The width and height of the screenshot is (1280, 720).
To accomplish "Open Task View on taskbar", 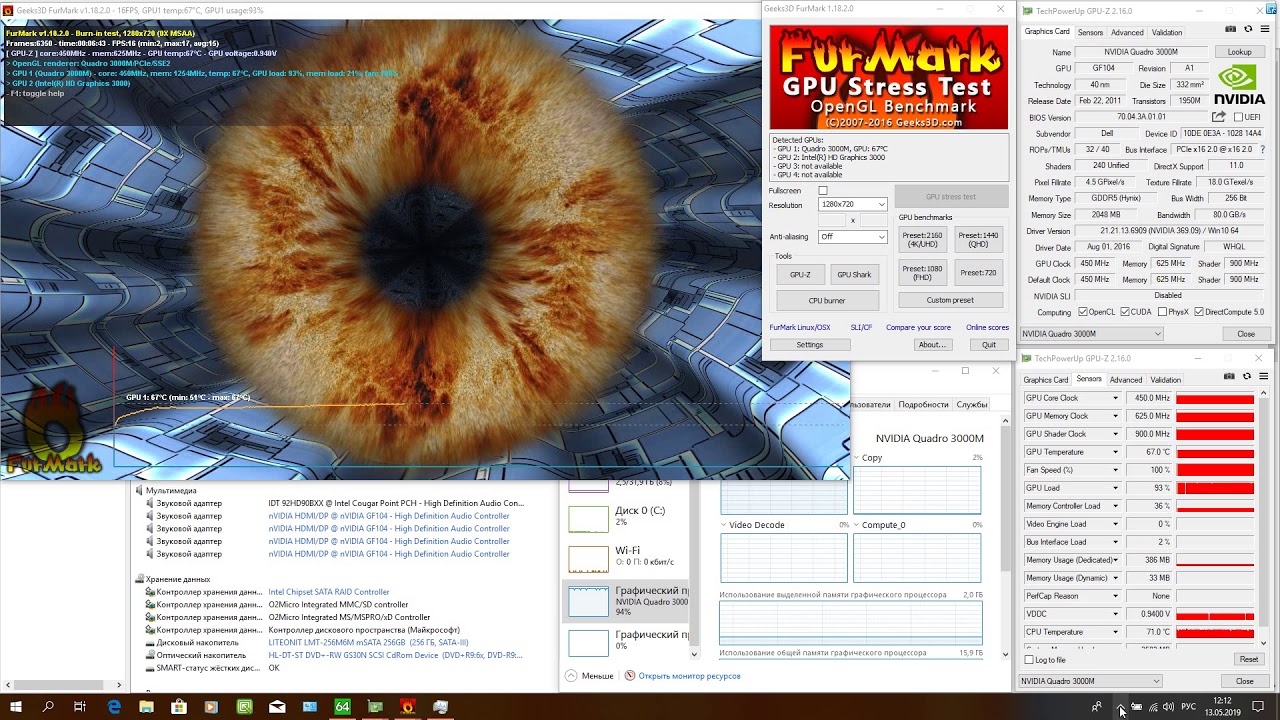I will pyautogui.click(x=80, y=707).
